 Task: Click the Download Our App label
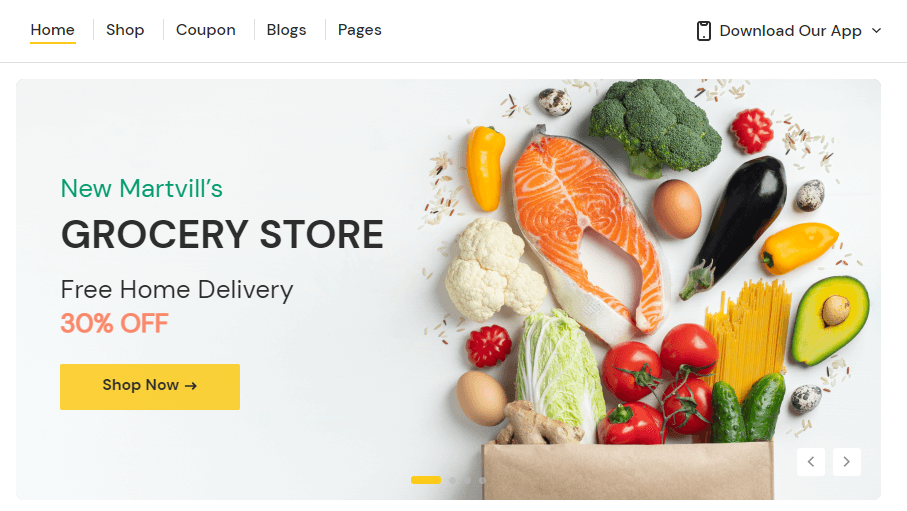[x=791, y=31]
